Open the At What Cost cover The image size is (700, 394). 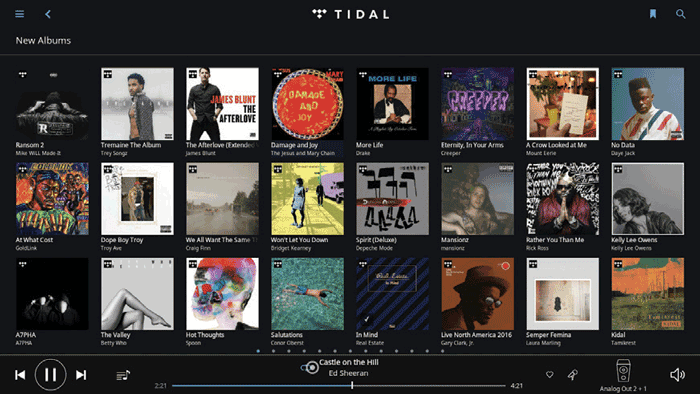coord(52,199)
